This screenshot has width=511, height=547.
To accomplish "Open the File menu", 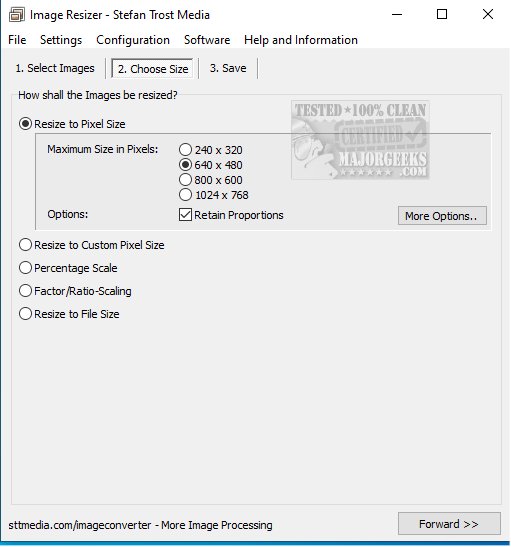I will (17, 40).
